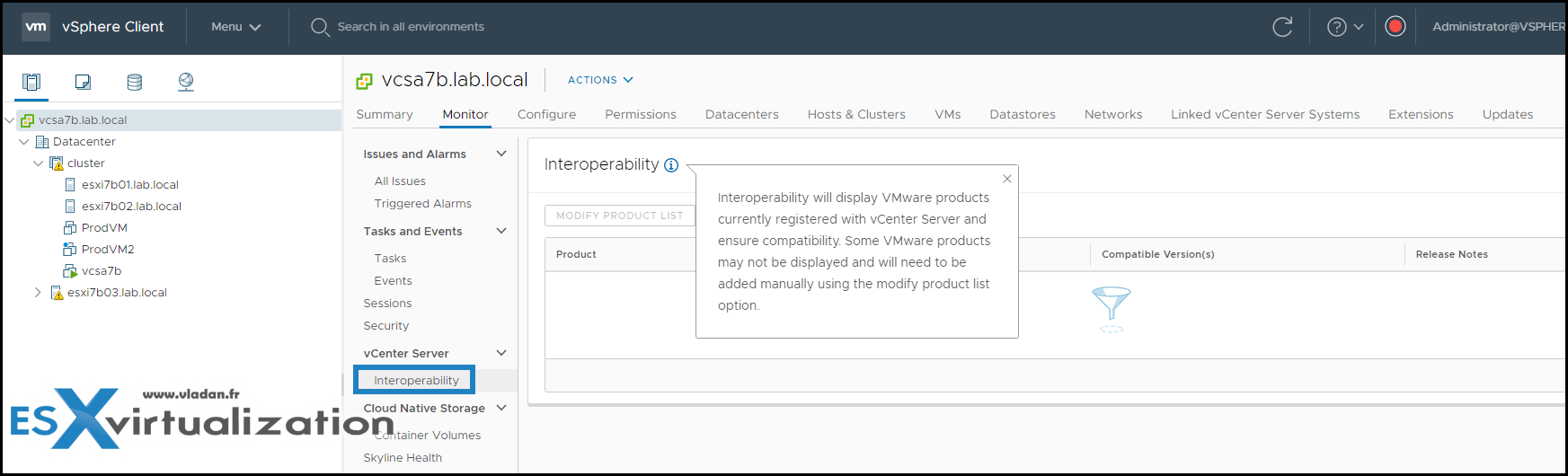Open the Hosts and Clusters inventory view icon

[31, 82]
